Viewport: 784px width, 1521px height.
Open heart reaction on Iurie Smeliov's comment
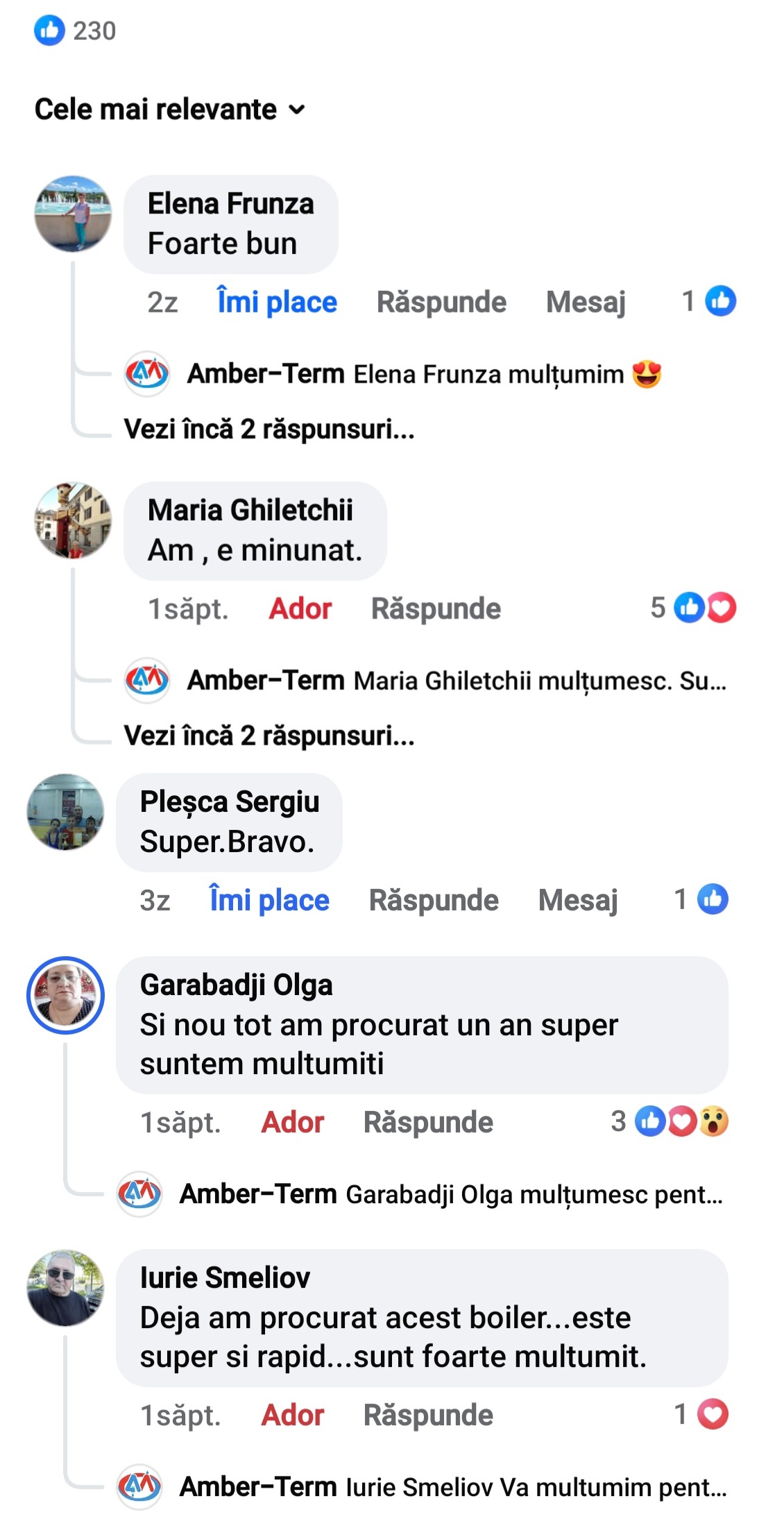pos(713,1414)
